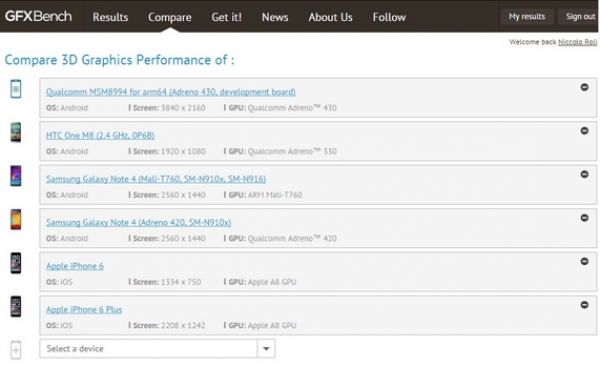600x367 pixels.
Task: Open the Follow menu
Action: [x=389, y=17]
